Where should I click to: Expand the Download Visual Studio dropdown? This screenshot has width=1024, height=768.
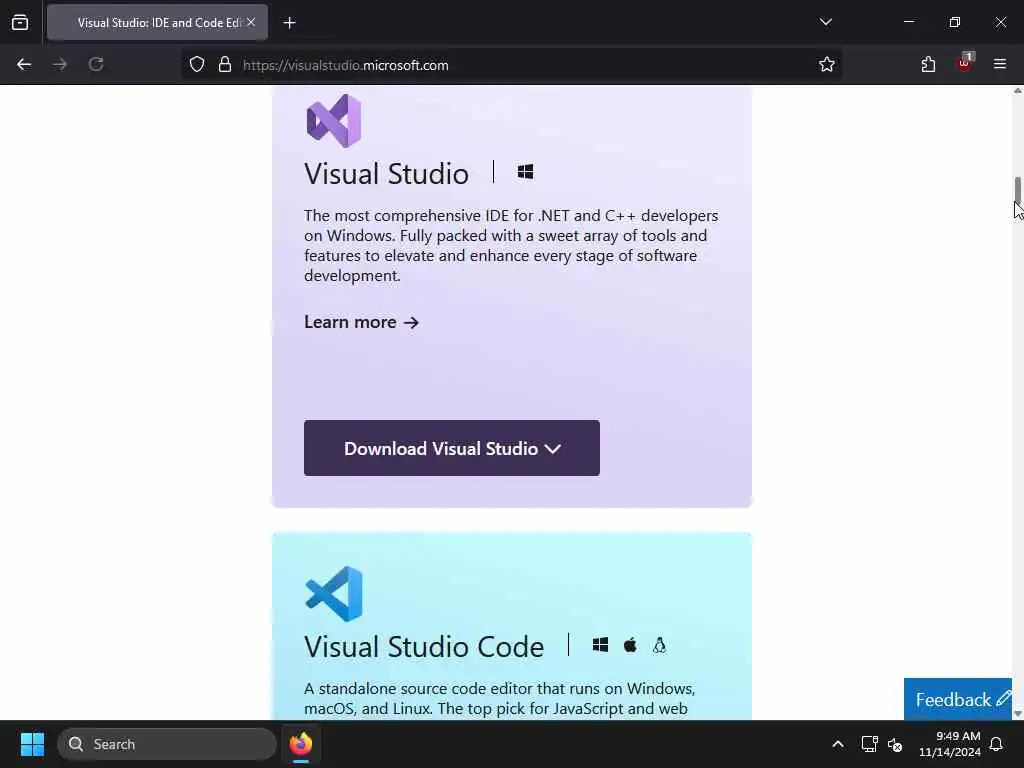pos(452,448)
